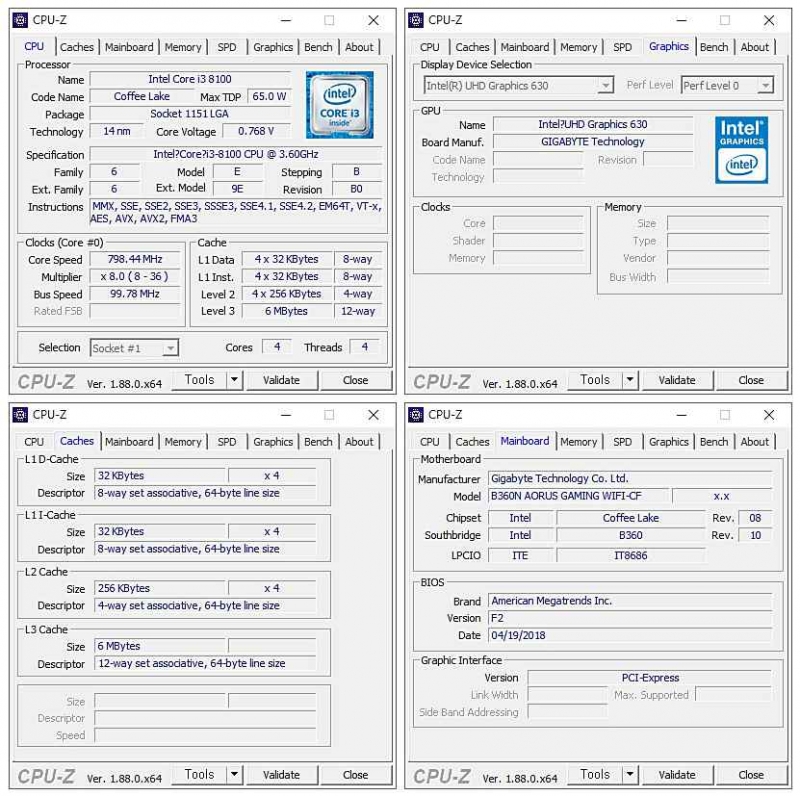Switch to the CPU tab in the Graphics window
Image resolution: width=800 pixels, height=796 pixels.
430,47
